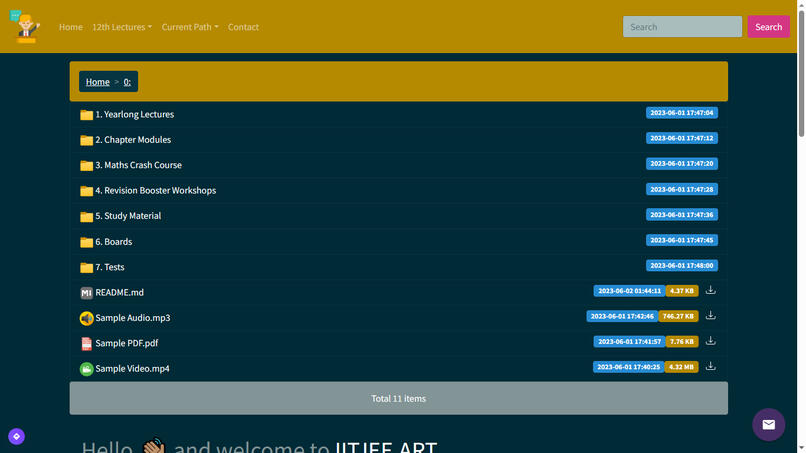Open the README.md file

pos(119,292)
